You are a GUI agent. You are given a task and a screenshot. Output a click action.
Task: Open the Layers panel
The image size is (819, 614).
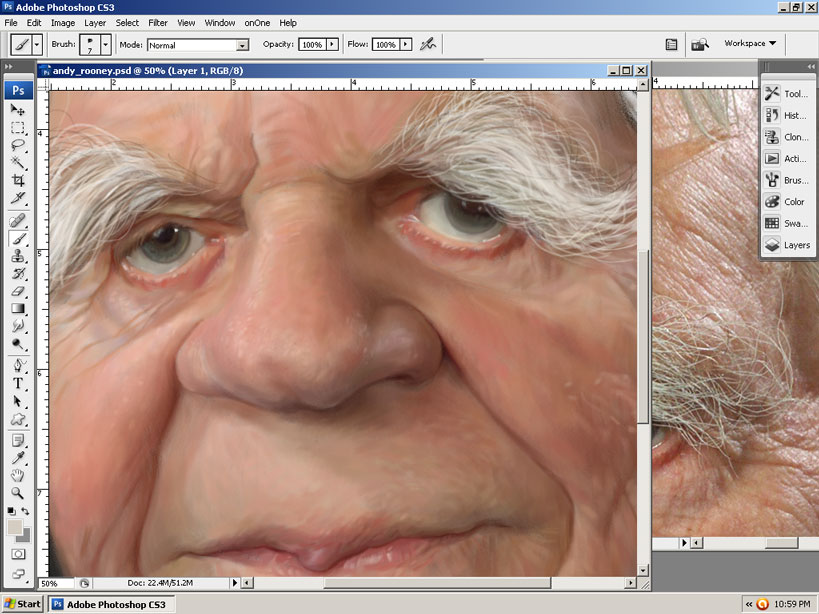coord(788,245)
